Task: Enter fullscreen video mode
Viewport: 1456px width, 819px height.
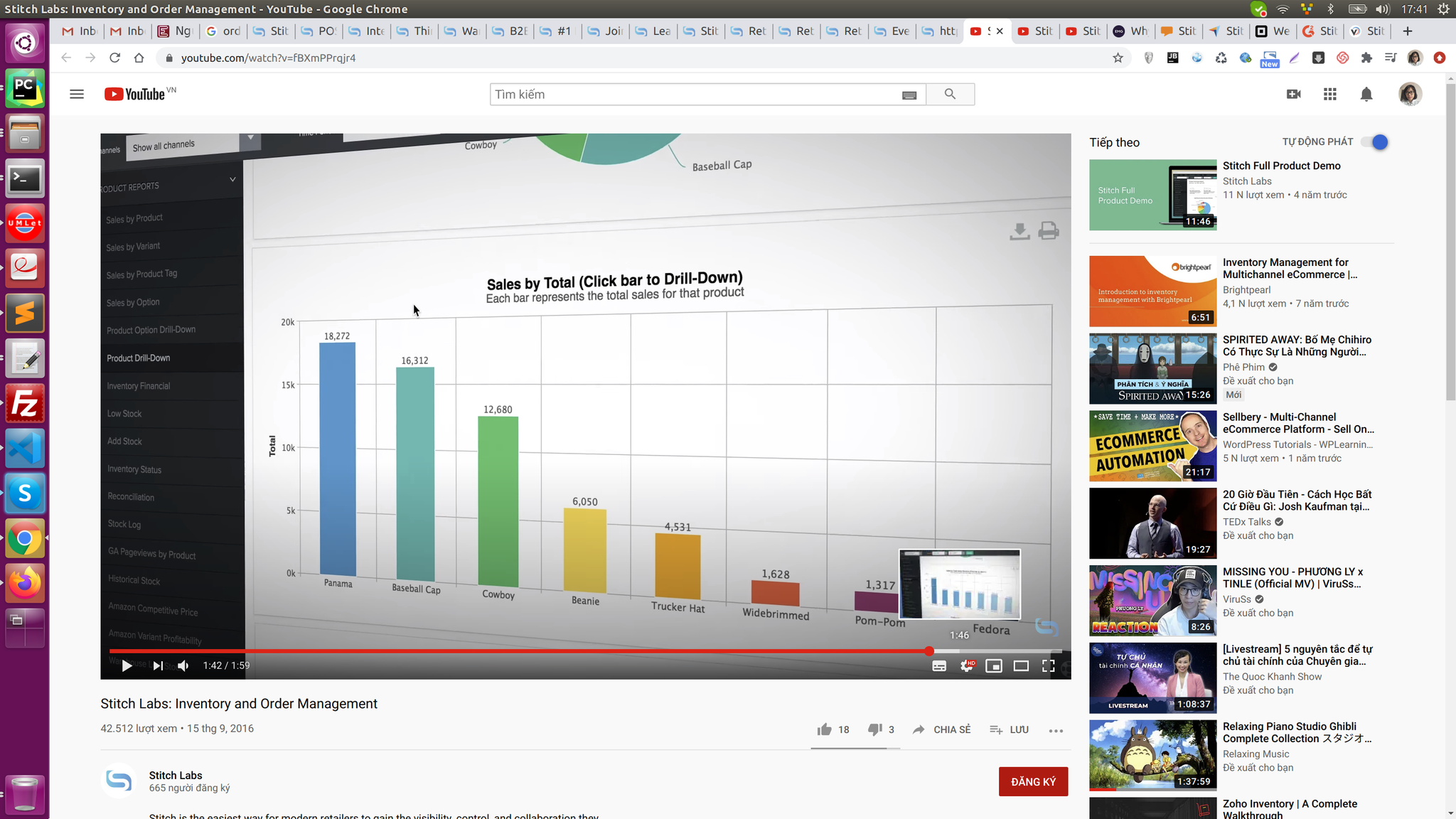Action: coord(1048,665)
